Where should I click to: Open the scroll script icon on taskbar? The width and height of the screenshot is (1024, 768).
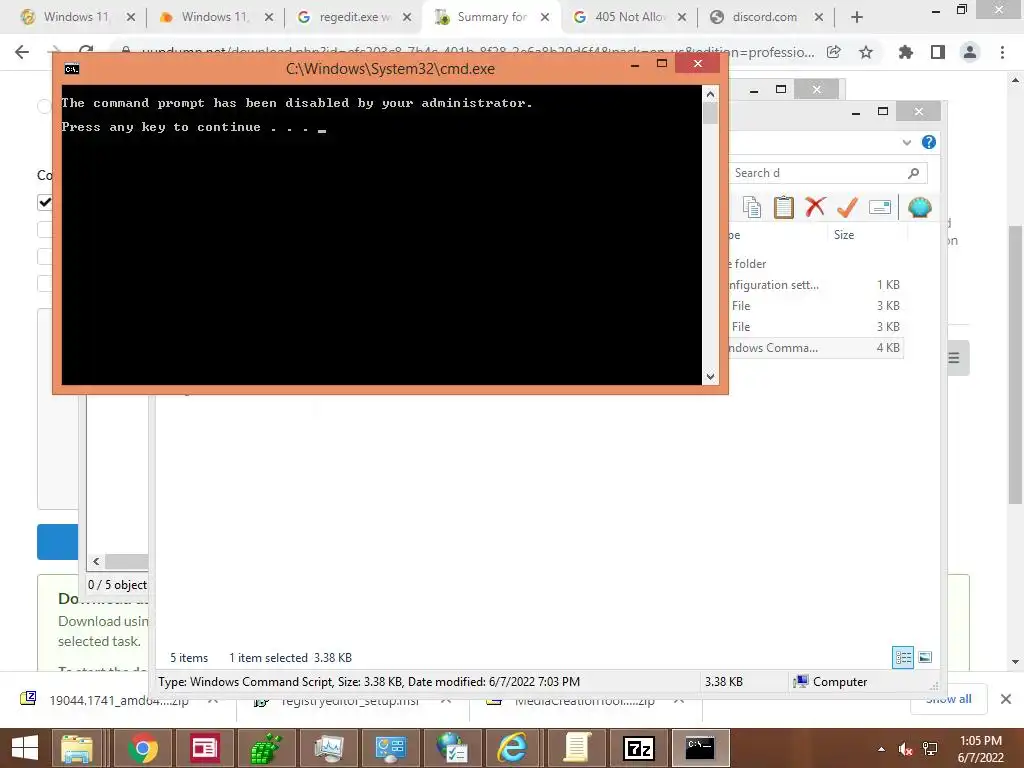click(577, 748)
